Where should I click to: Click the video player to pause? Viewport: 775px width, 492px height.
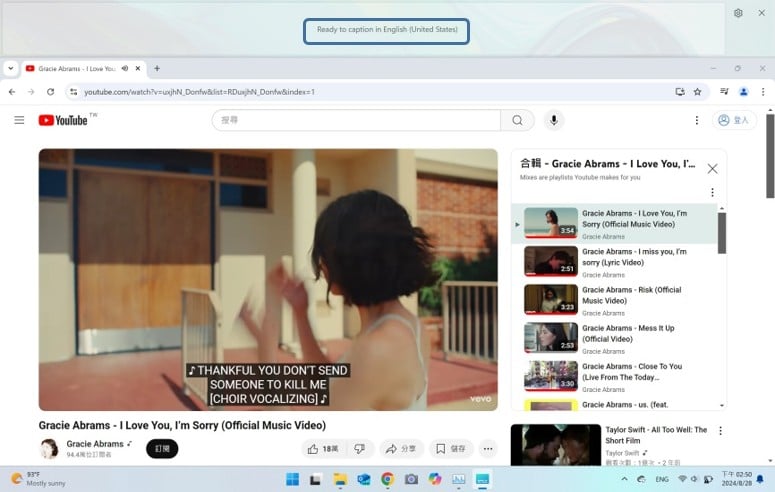268,279
